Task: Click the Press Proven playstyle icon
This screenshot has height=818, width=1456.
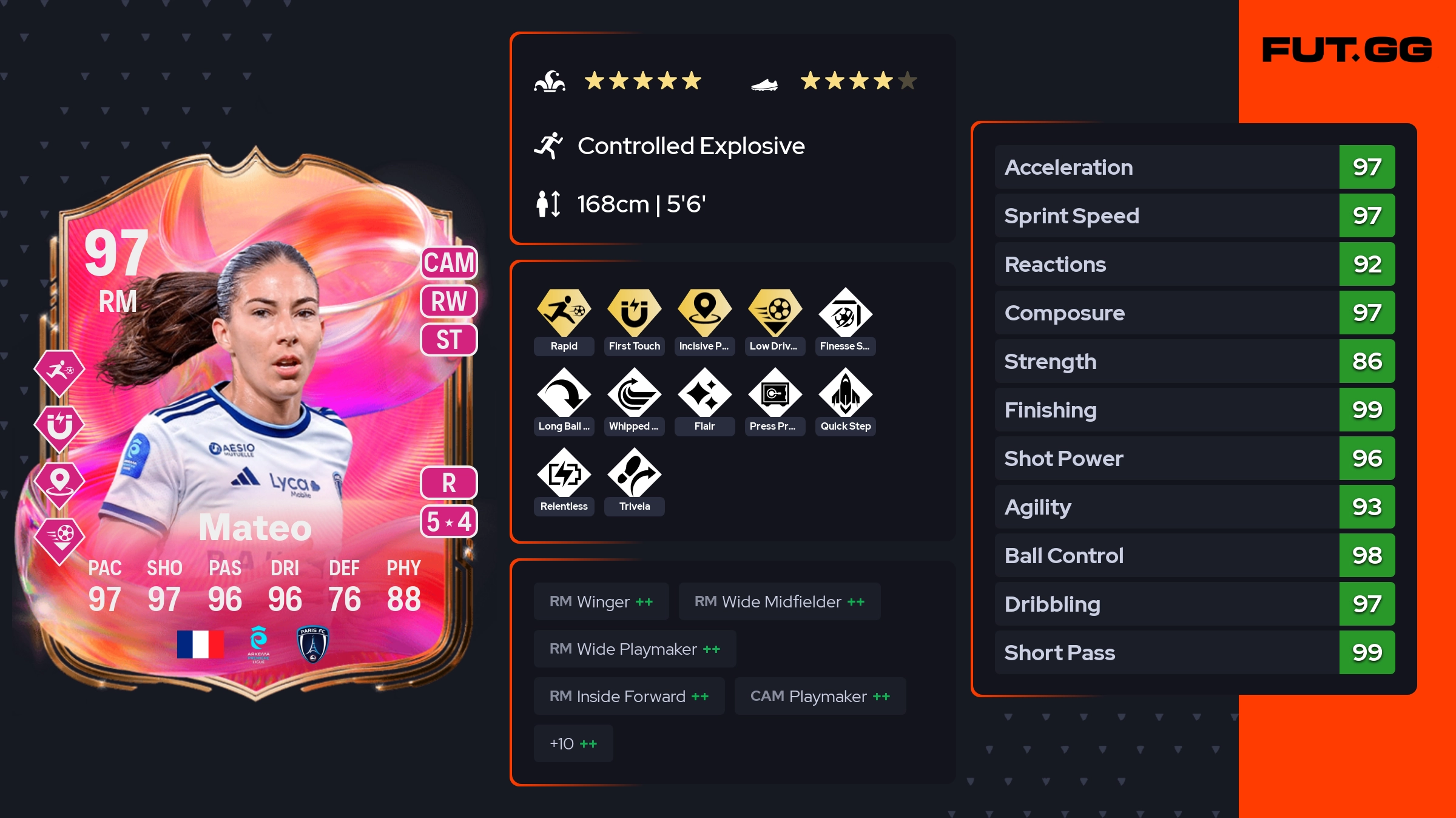Action: pos(775,393)
